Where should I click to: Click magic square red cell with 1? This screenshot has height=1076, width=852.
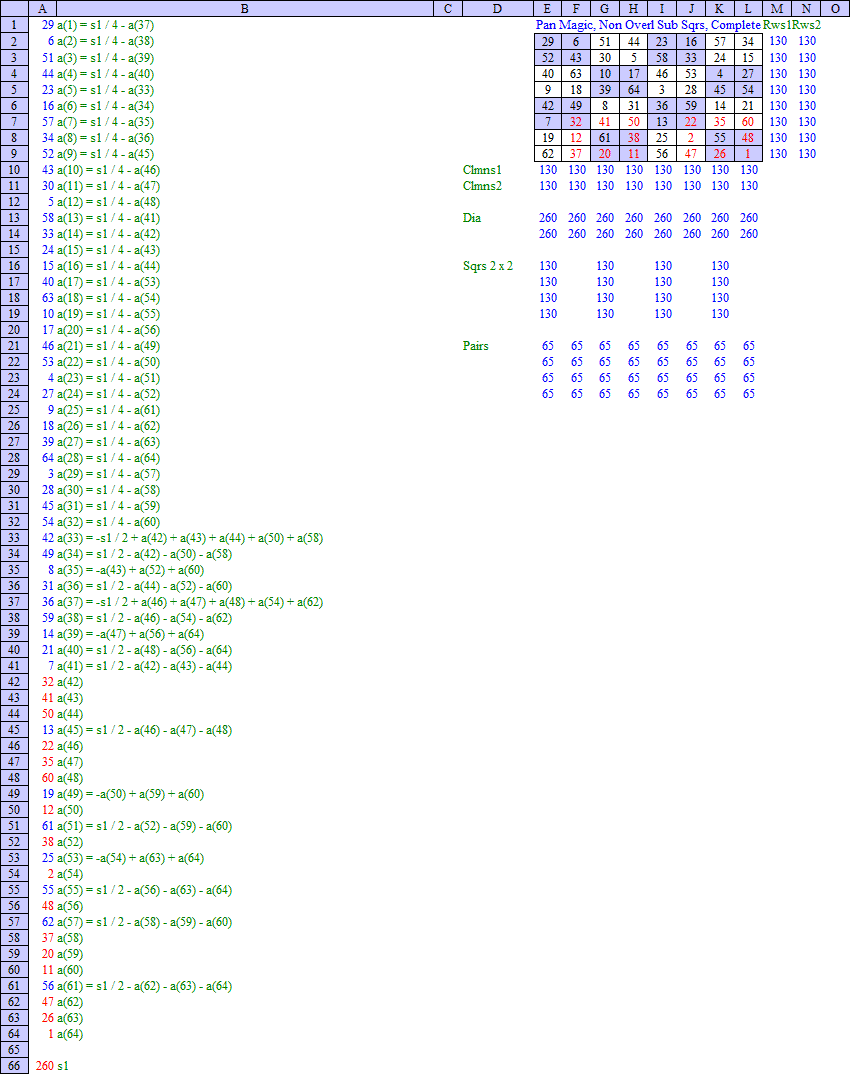click(748, 154)
